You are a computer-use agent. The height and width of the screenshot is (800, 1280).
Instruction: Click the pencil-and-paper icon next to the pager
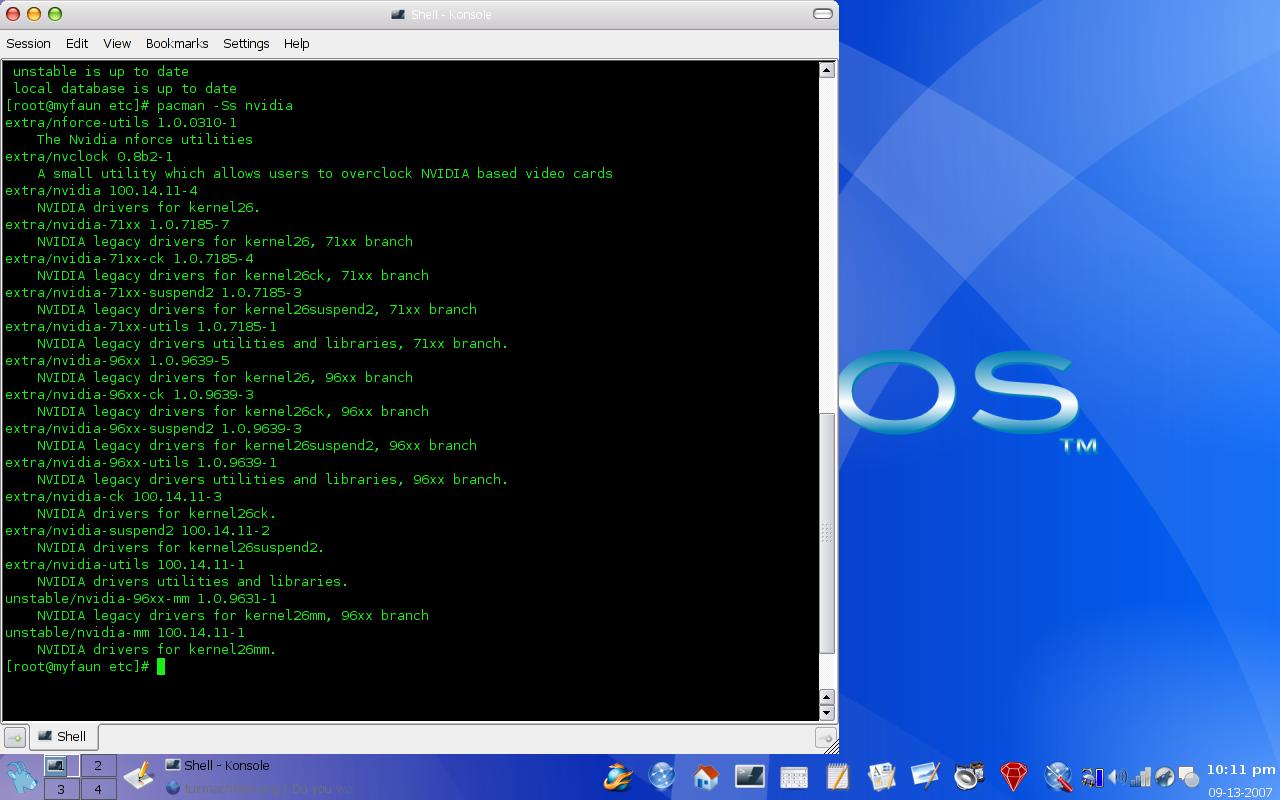[x=138, y=775]
